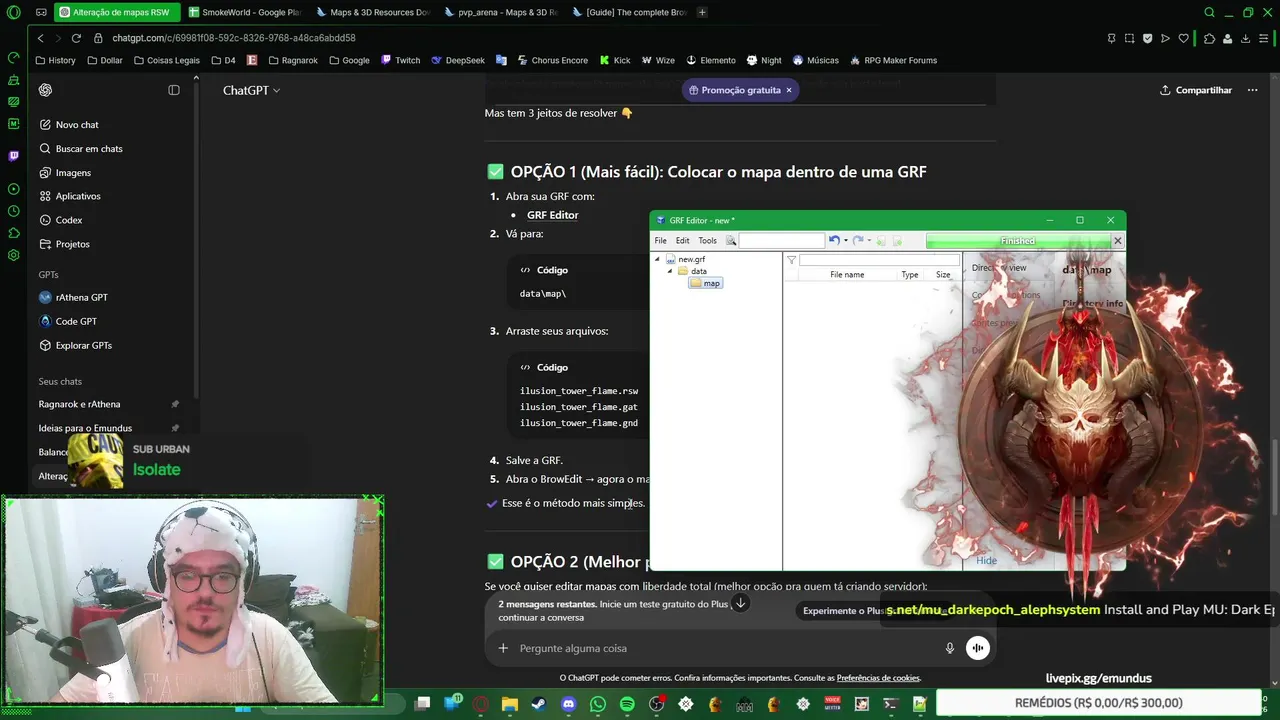Click the filter funnel icon in file list
Screen dimensions: 1280x720
pos(791,260)
